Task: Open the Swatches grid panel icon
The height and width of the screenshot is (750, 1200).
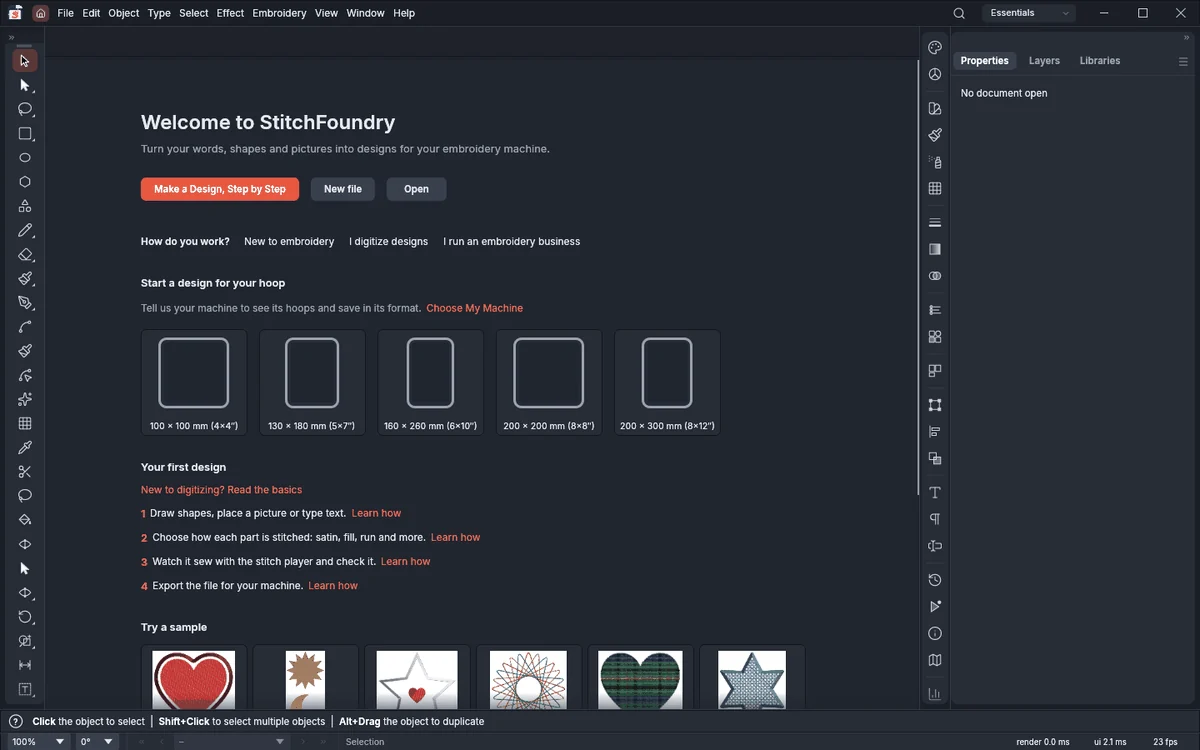Action: tap(935, 188)
